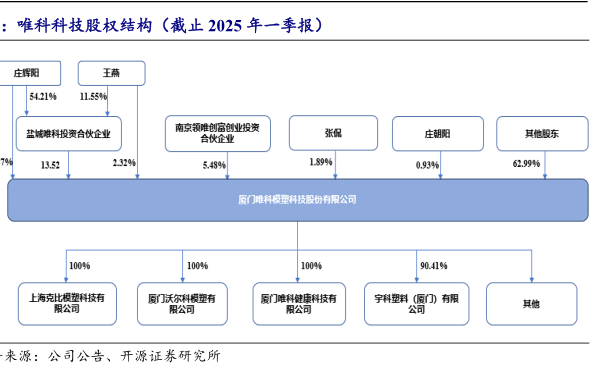Select the 庄朝阳 shareholder box

tap(438, 134)
